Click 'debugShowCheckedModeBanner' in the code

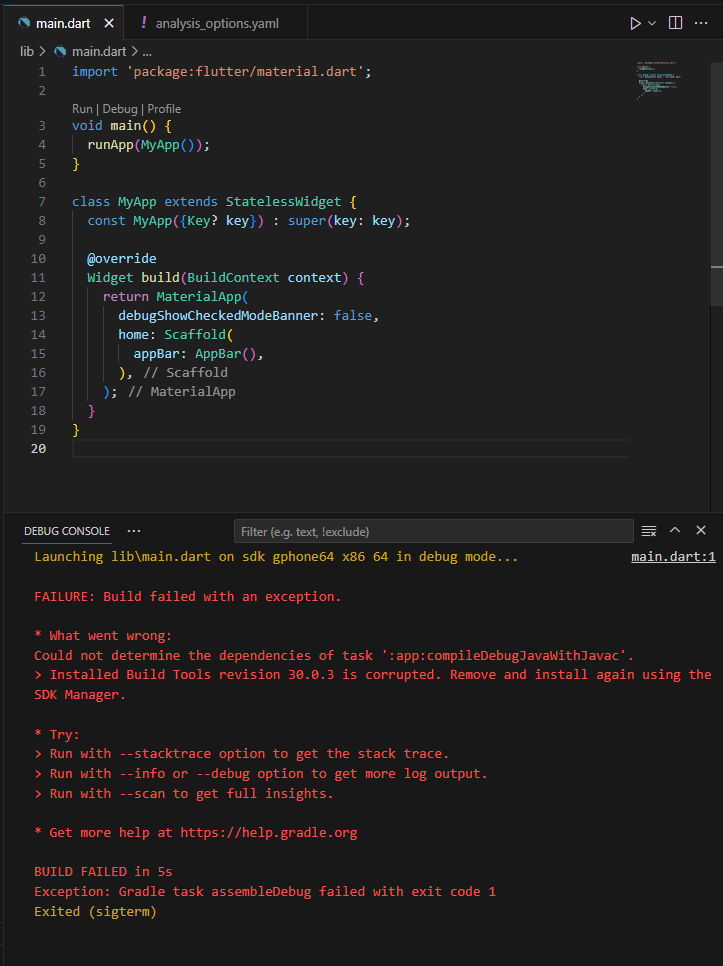[218, 315]
